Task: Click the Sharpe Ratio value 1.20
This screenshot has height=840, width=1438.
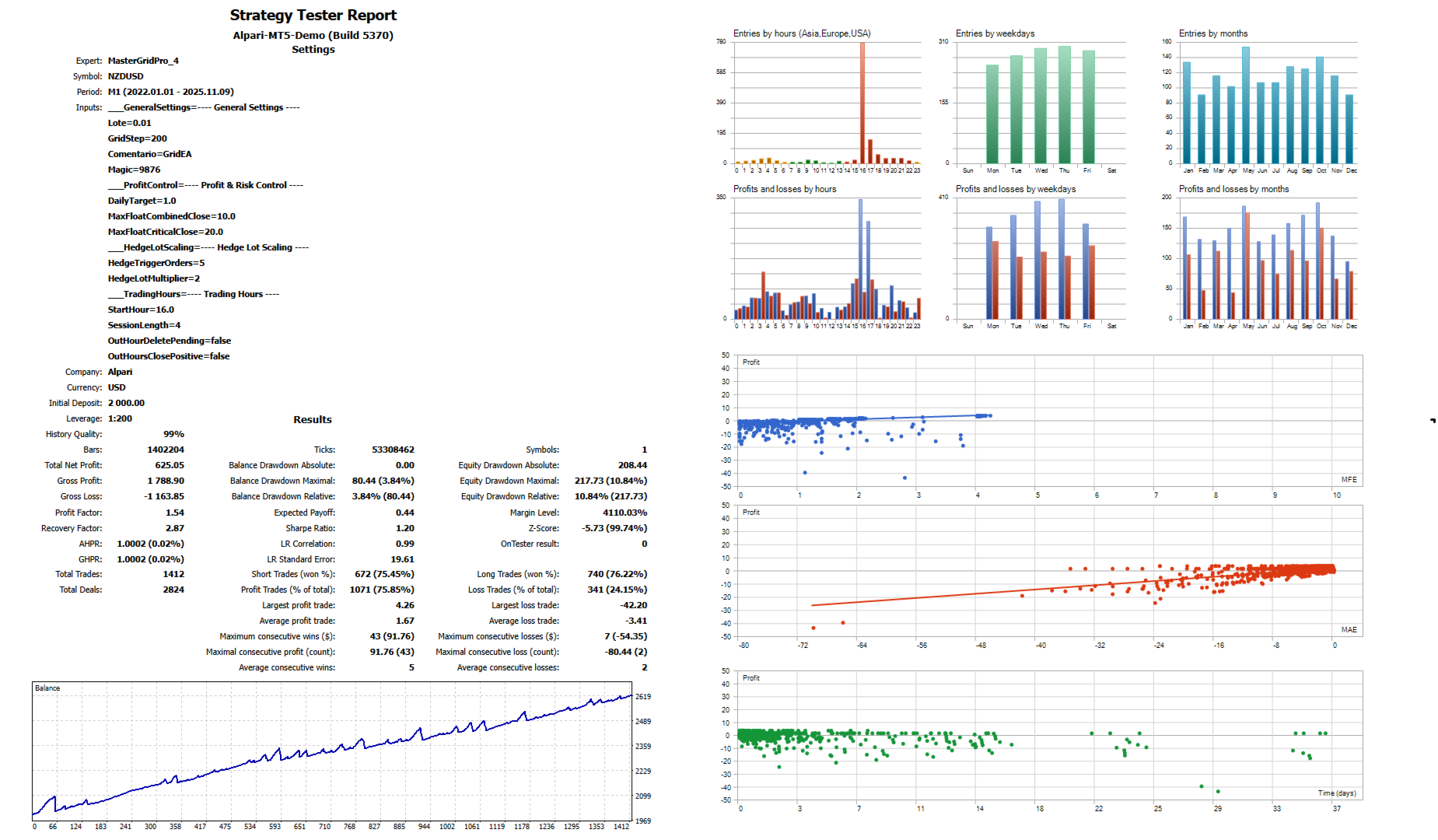Action: (405, 528)
